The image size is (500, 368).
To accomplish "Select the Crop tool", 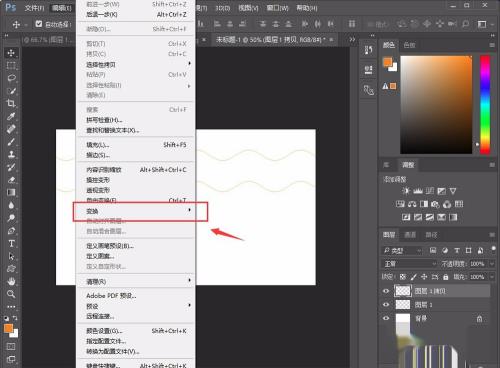I will pyautogui.click(x=11, y=103).
